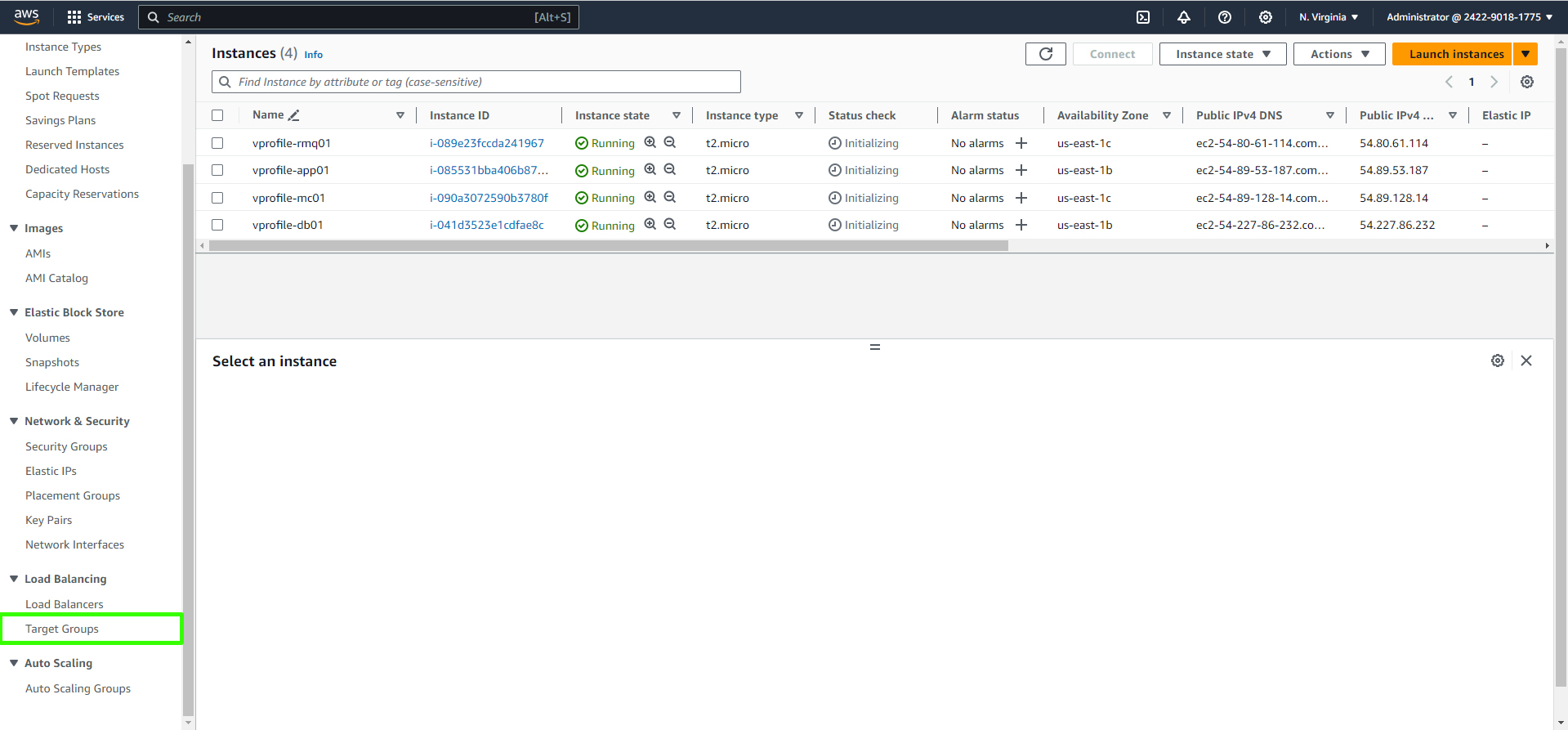Screen dimensions: 1568x730
Task: Open Key Pairs in sidebar
Action: point(48,520)
